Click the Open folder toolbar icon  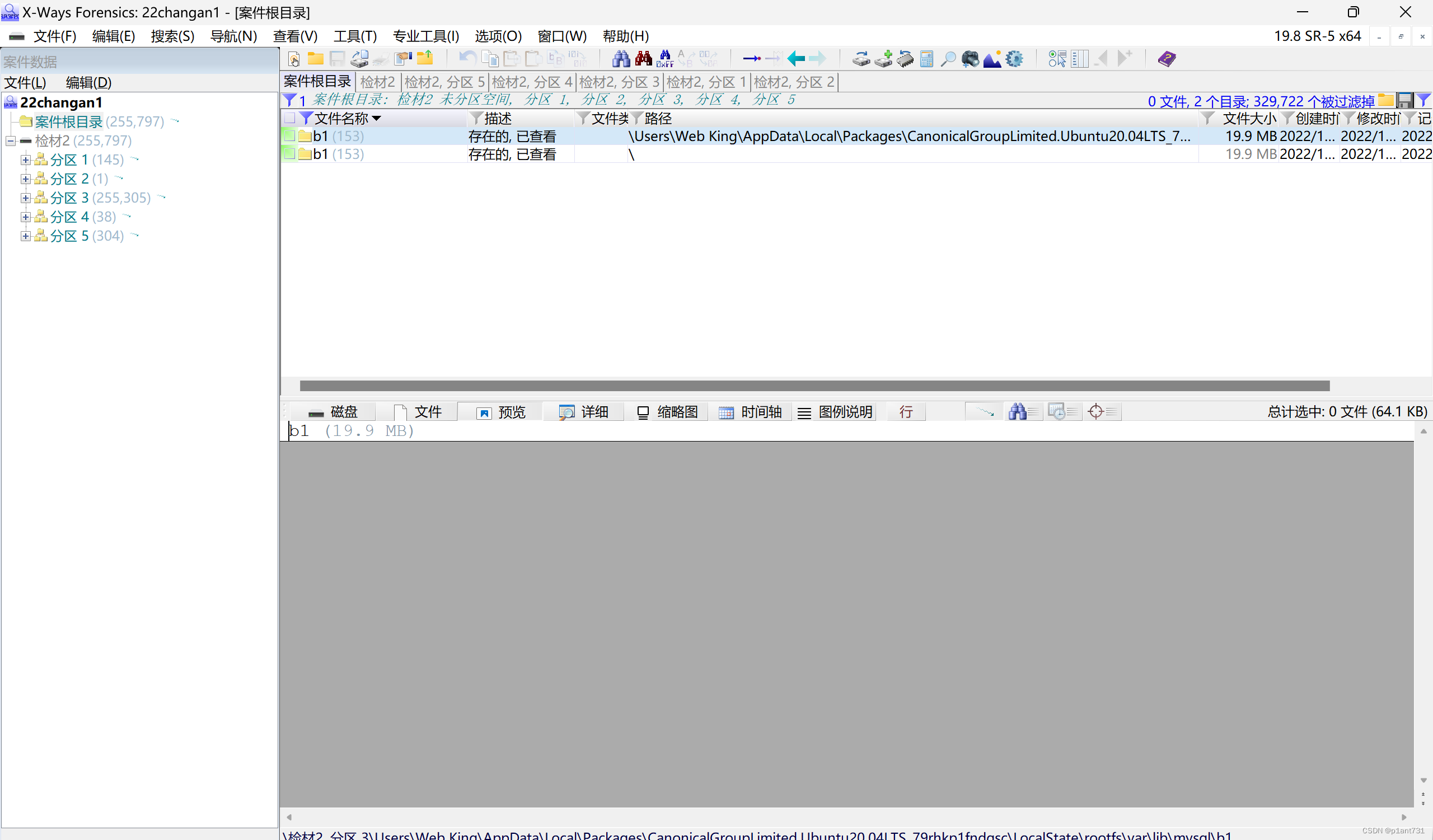316,59
